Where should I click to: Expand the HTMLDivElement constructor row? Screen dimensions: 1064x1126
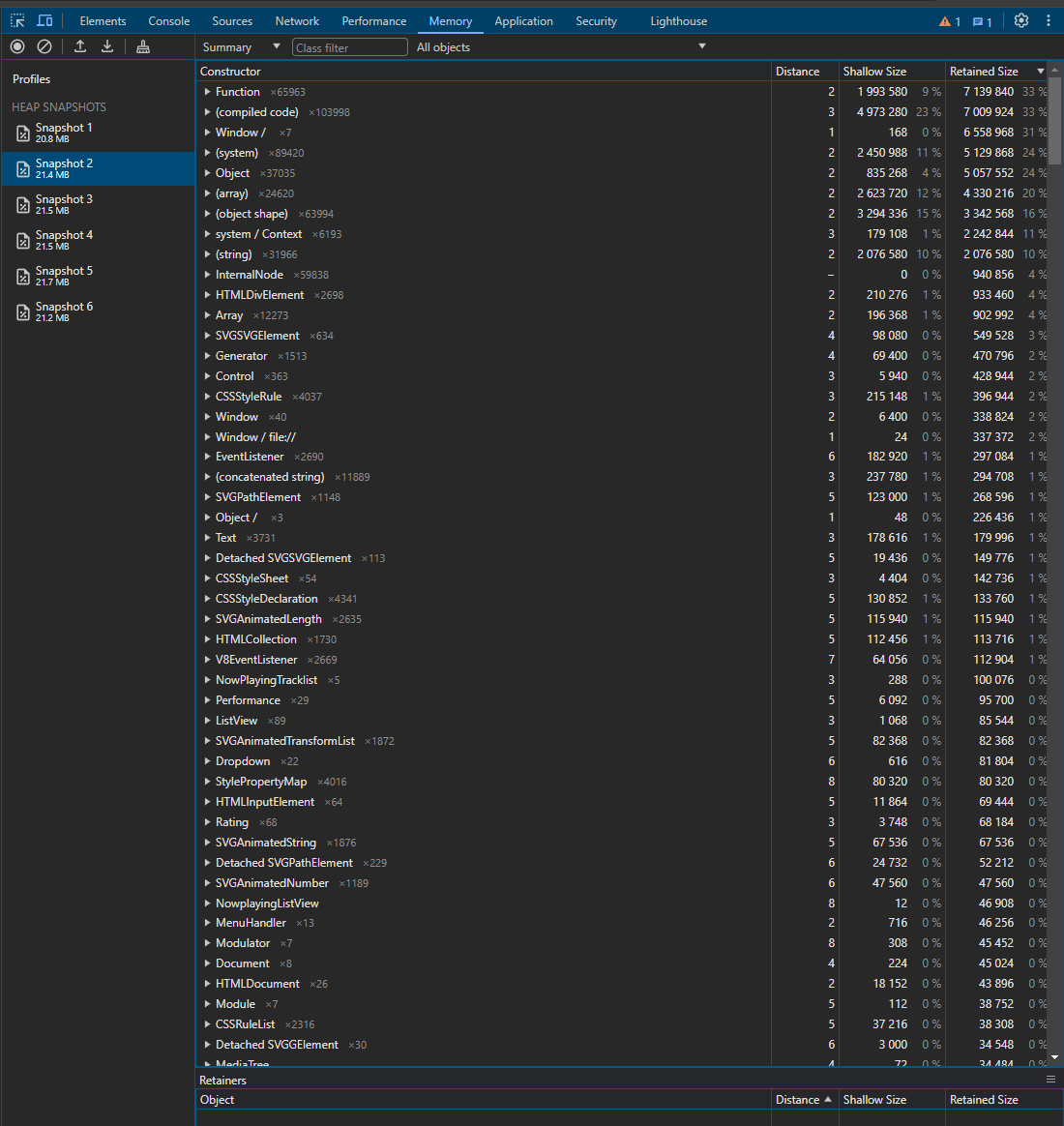[x=207, y=295]
